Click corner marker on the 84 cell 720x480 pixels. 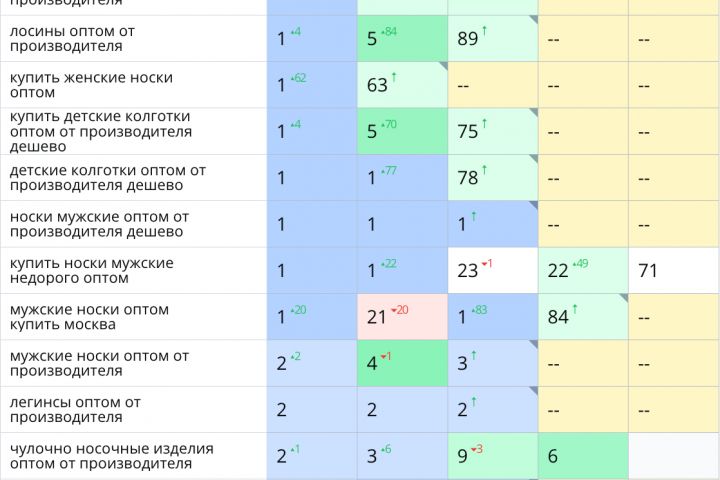(623, 298)
